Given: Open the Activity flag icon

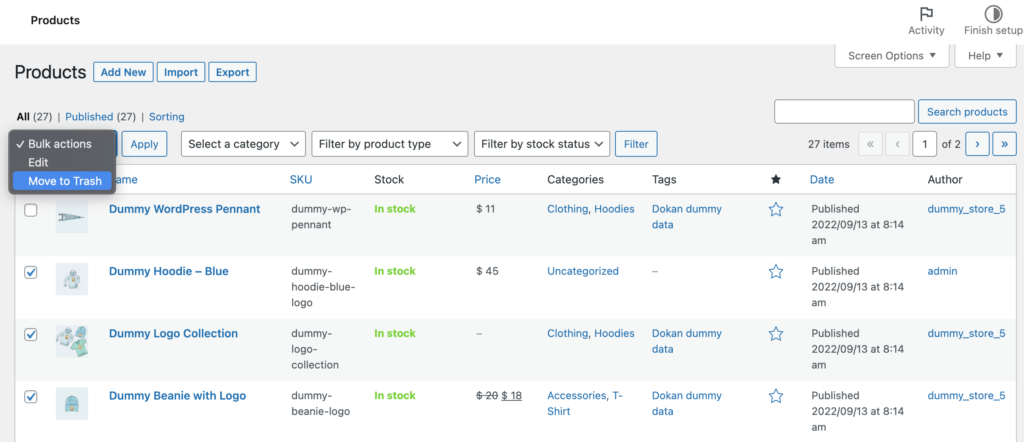Looking at the screenshot, I should click(926, 14).
